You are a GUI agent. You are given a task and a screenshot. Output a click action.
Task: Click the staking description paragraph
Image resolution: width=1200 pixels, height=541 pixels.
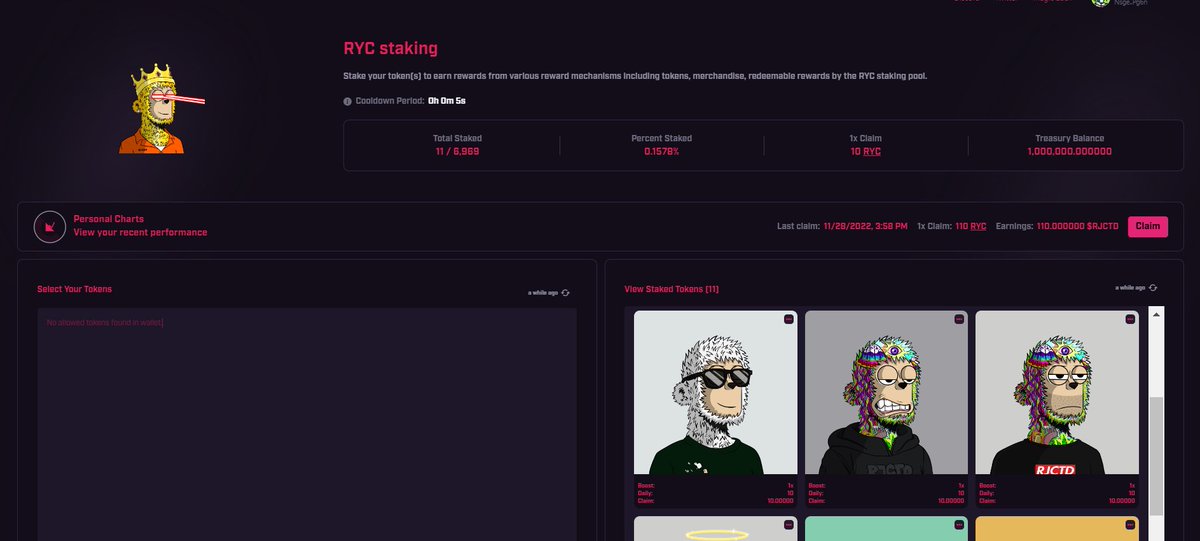pyautogui.click(x=635, y=76)
